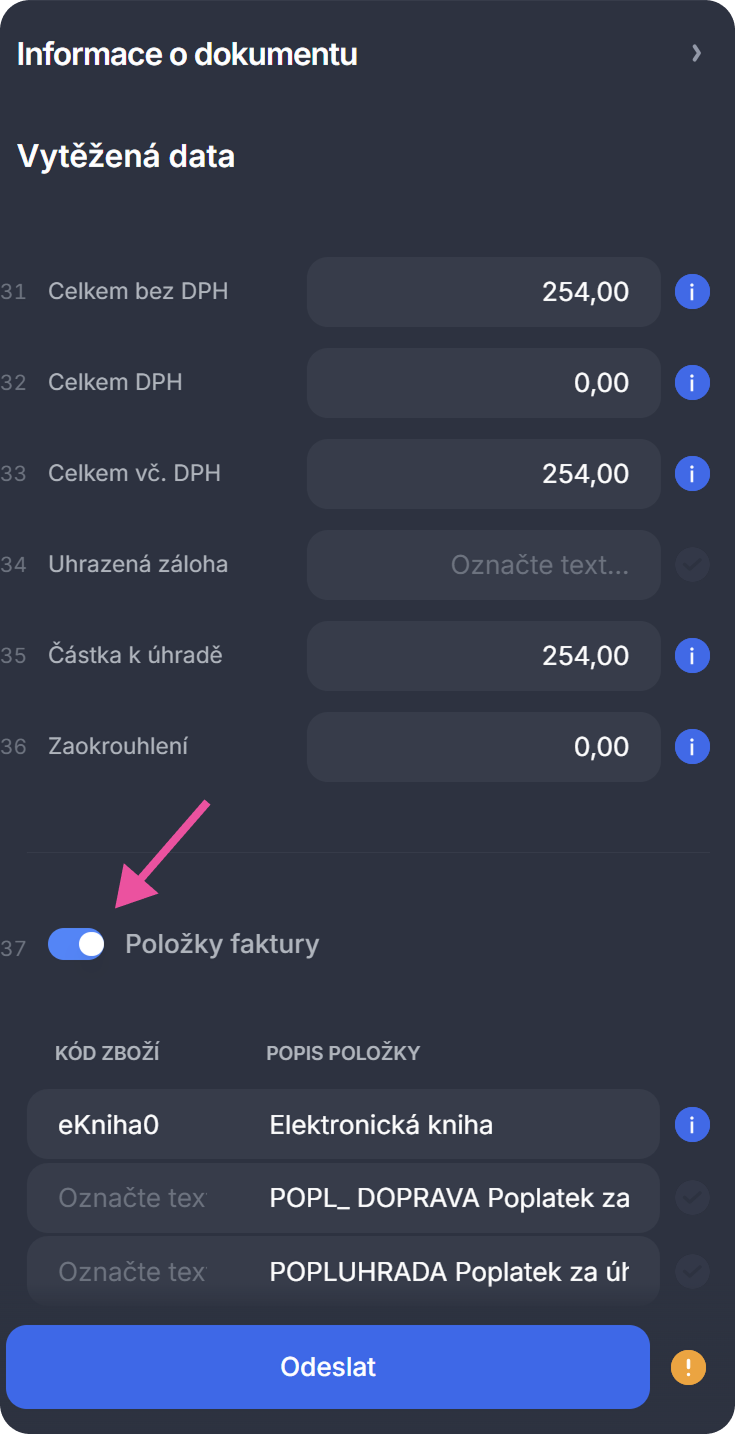Open info icon for Celkem vč. DPH
The height and width of the screenshot is (1434, 735).
coord(692,474)
